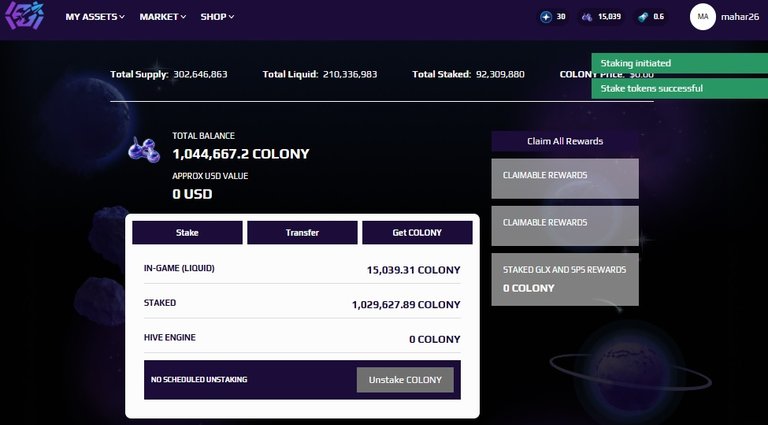Expand the MY ASSETS dropdown menu

point(95,17)
